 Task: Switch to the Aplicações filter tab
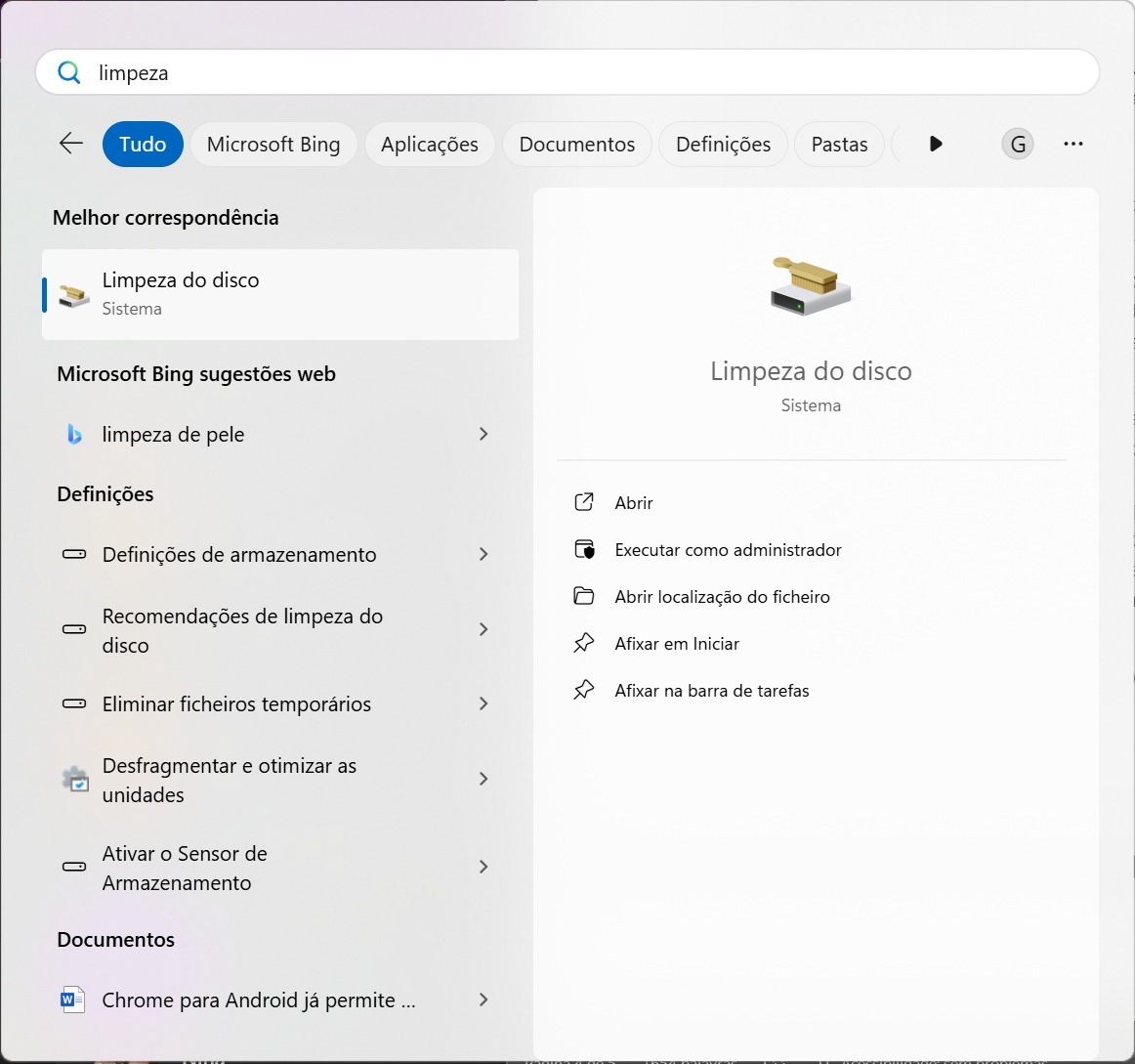click(430, 145)
